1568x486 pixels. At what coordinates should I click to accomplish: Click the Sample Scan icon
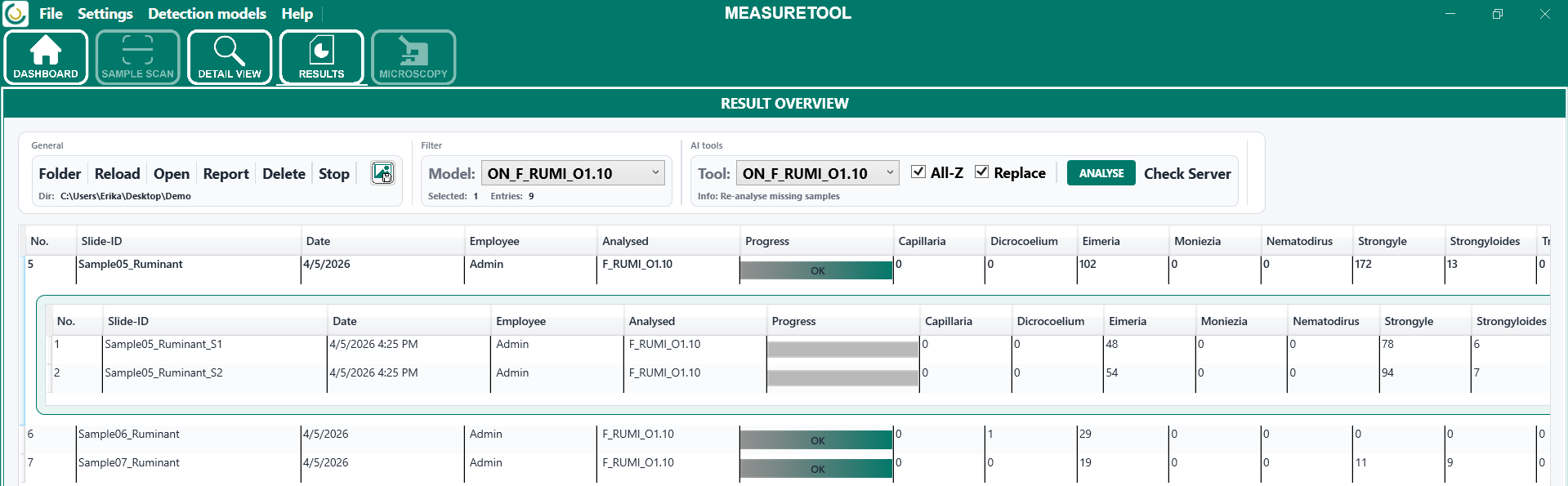tap(137, 56)
